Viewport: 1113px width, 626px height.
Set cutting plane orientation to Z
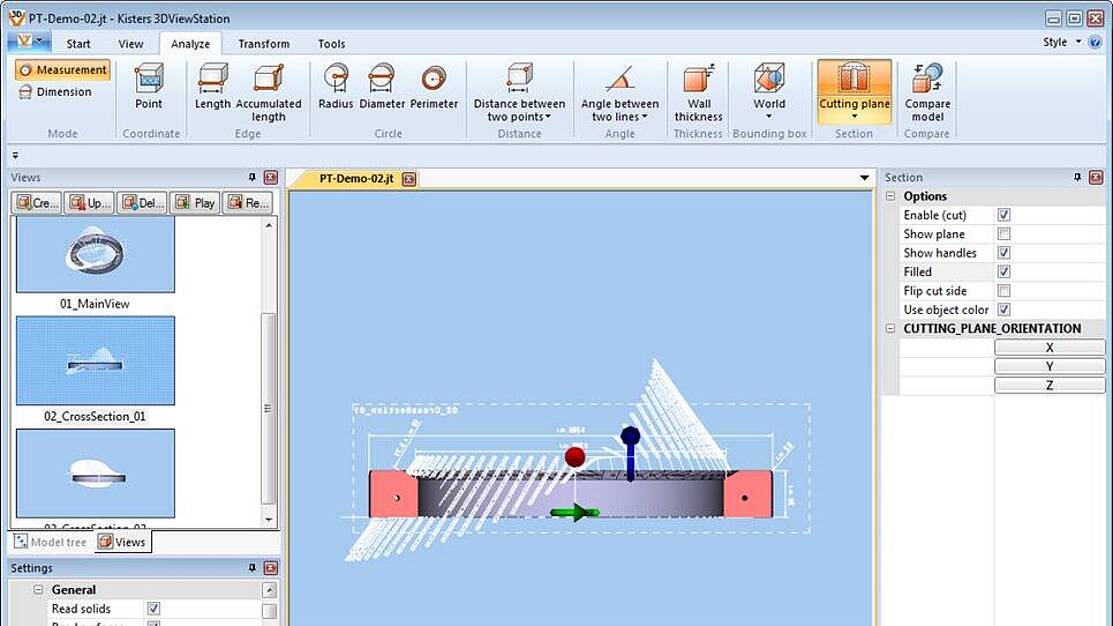[1049, 385]
